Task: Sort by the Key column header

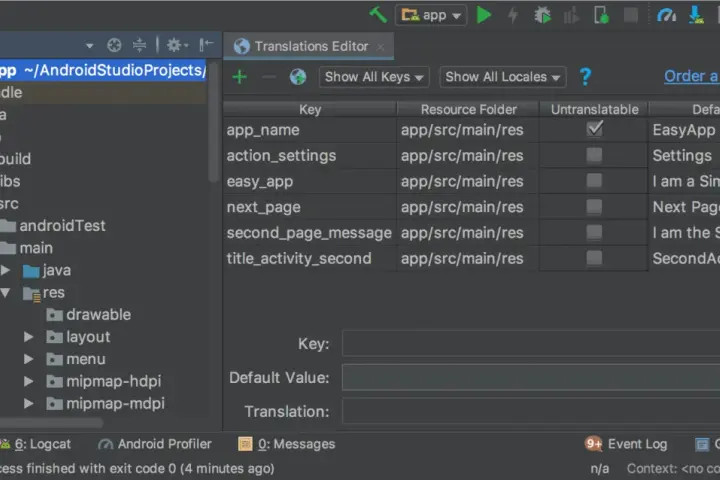Action: point(310,109)
